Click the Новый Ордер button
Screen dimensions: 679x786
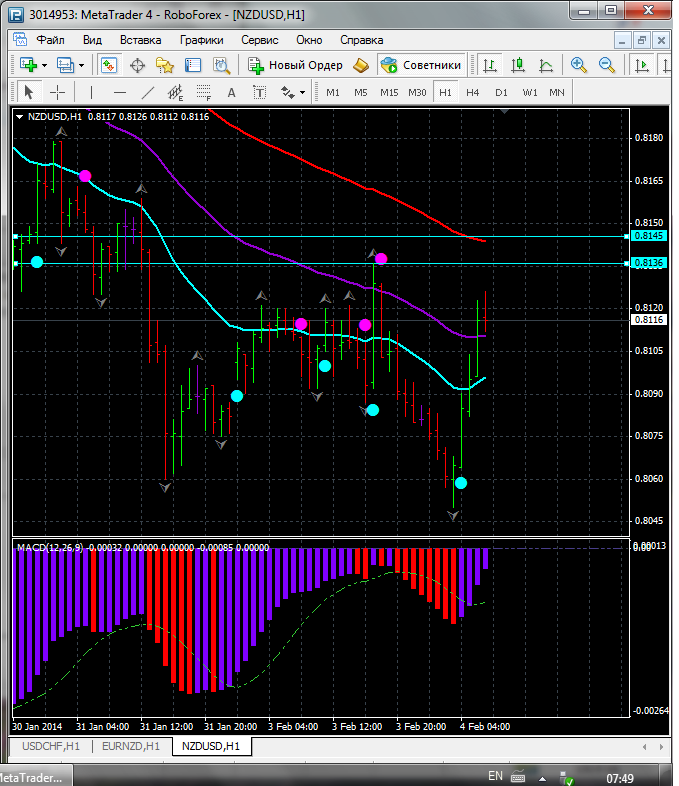pos(296,65)
